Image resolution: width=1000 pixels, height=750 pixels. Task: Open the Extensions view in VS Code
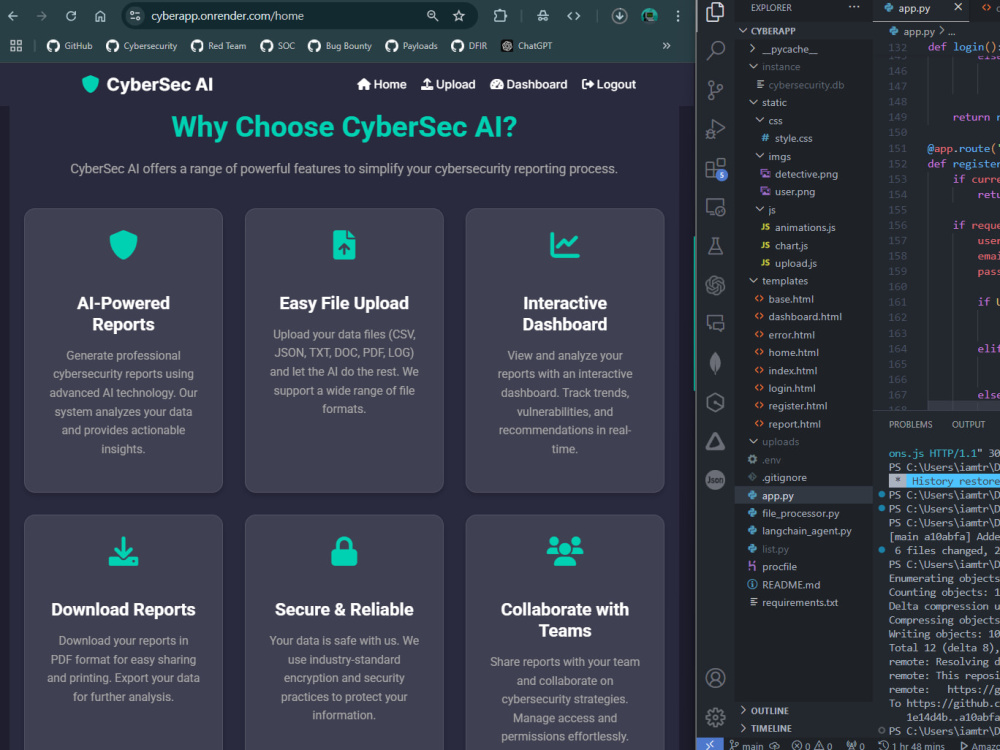[716, 168]
